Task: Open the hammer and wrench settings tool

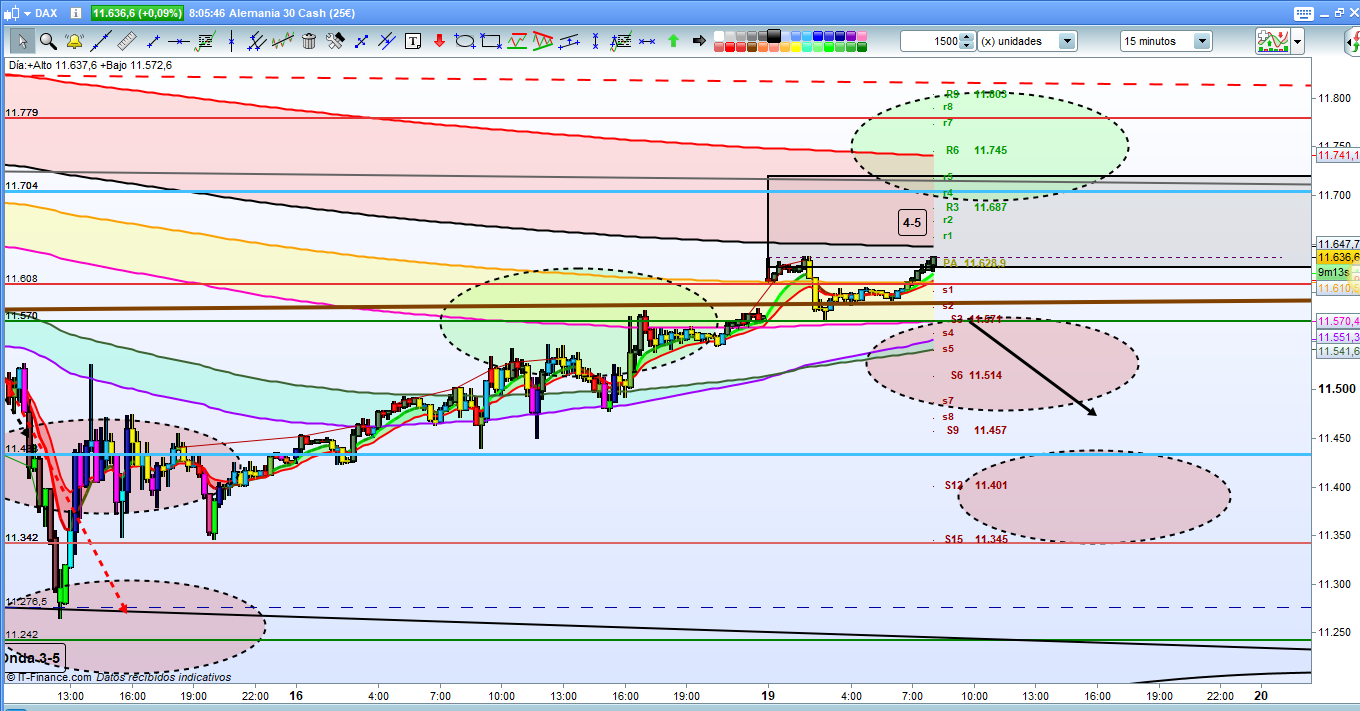Action: tap(335, 41)
